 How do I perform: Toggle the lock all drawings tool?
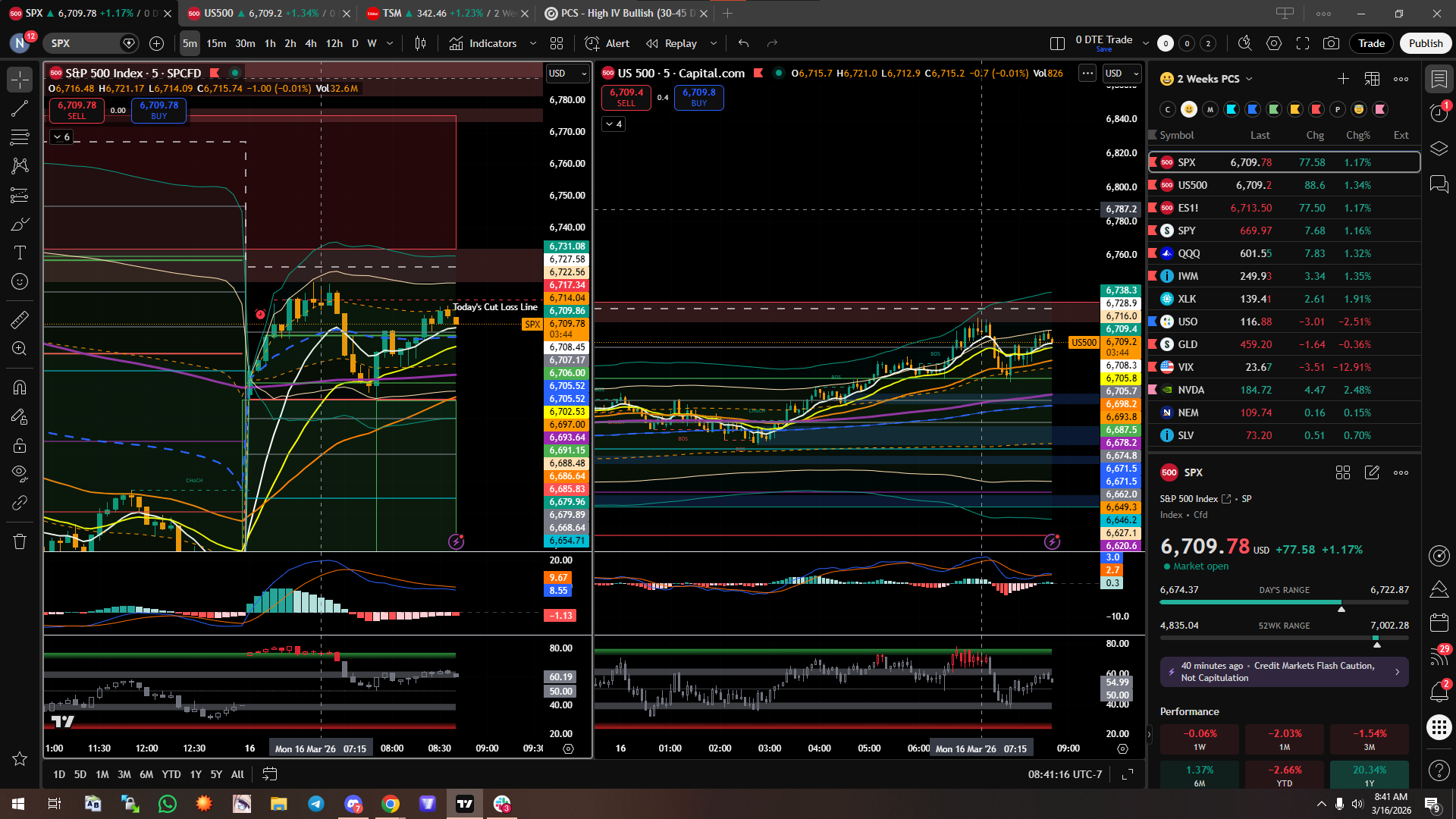point(20,445)
